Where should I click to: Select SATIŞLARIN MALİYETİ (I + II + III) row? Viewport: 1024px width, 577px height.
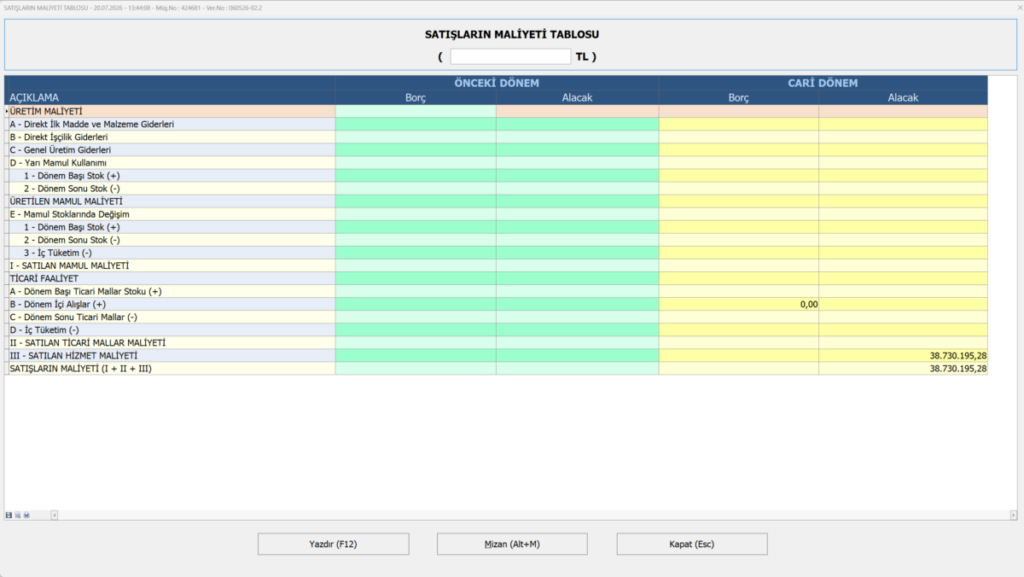496,368
